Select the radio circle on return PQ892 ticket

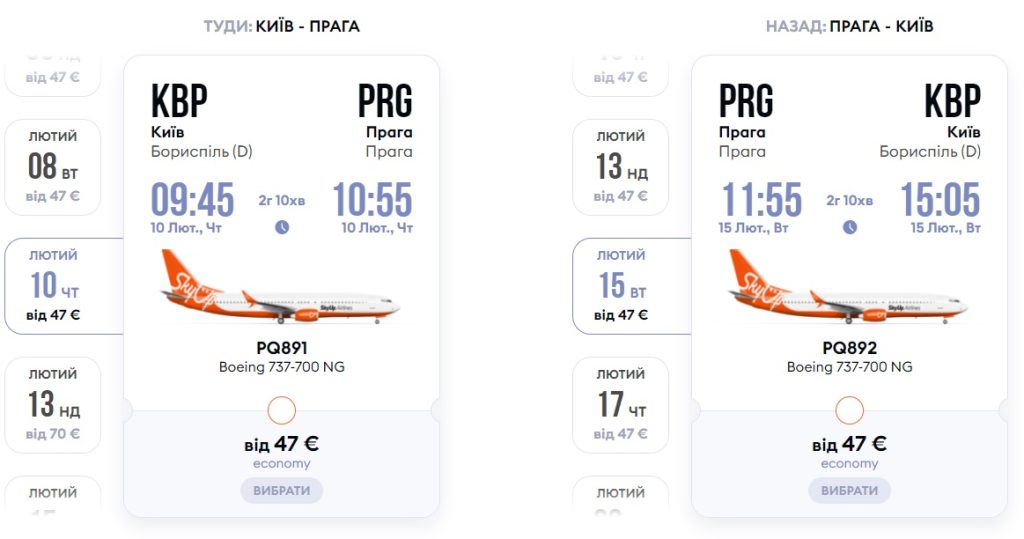(x=849, y=410)
